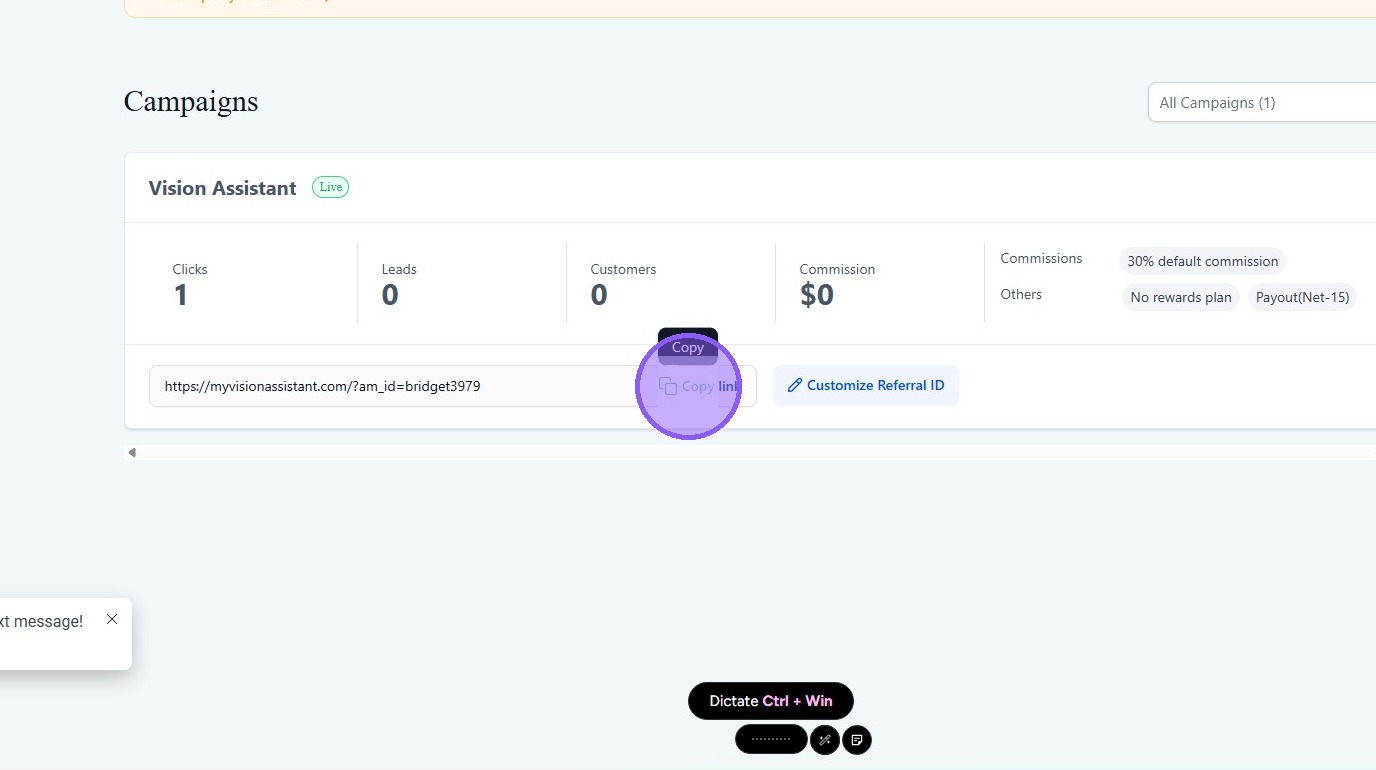Image resolution: width=1376 pixels, height=770 pixels.
Task: Click the dictation pill with the dotted line
Action: (x=771, y=740)
